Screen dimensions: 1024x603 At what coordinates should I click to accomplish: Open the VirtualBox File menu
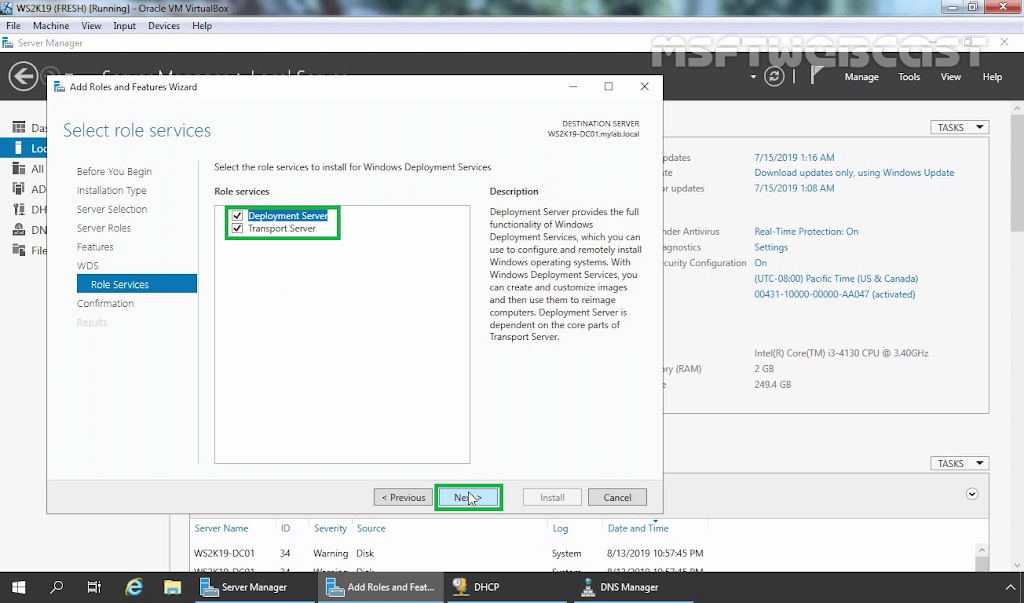click(x=13, y=25)
